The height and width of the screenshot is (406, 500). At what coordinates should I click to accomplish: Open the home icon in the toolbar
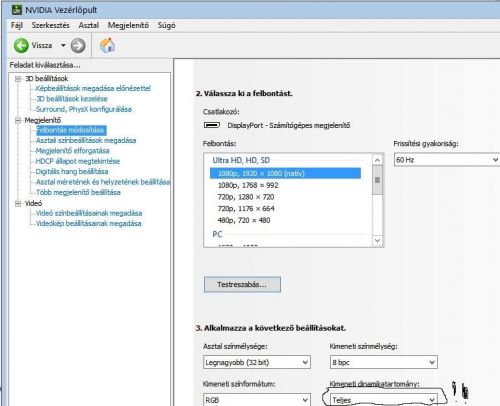click(107, 45)
